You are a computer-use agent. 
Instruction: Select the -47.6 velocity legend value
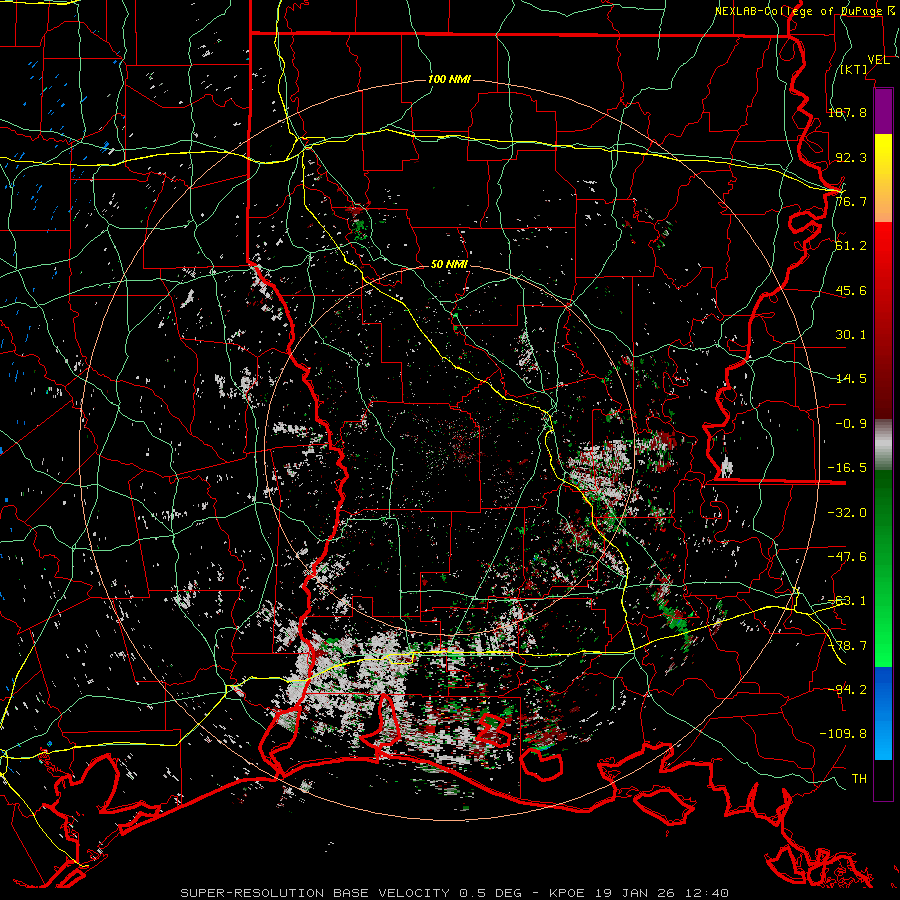point(847,557)
